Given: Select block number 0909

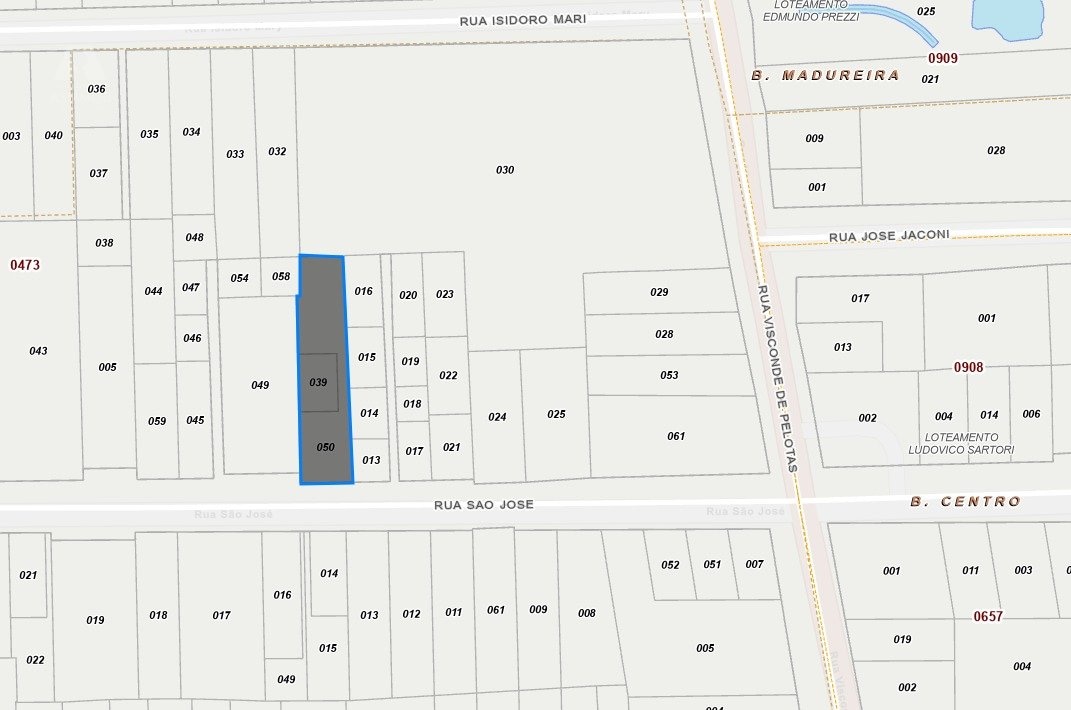Looking at the screenshot, I should 942,58.
